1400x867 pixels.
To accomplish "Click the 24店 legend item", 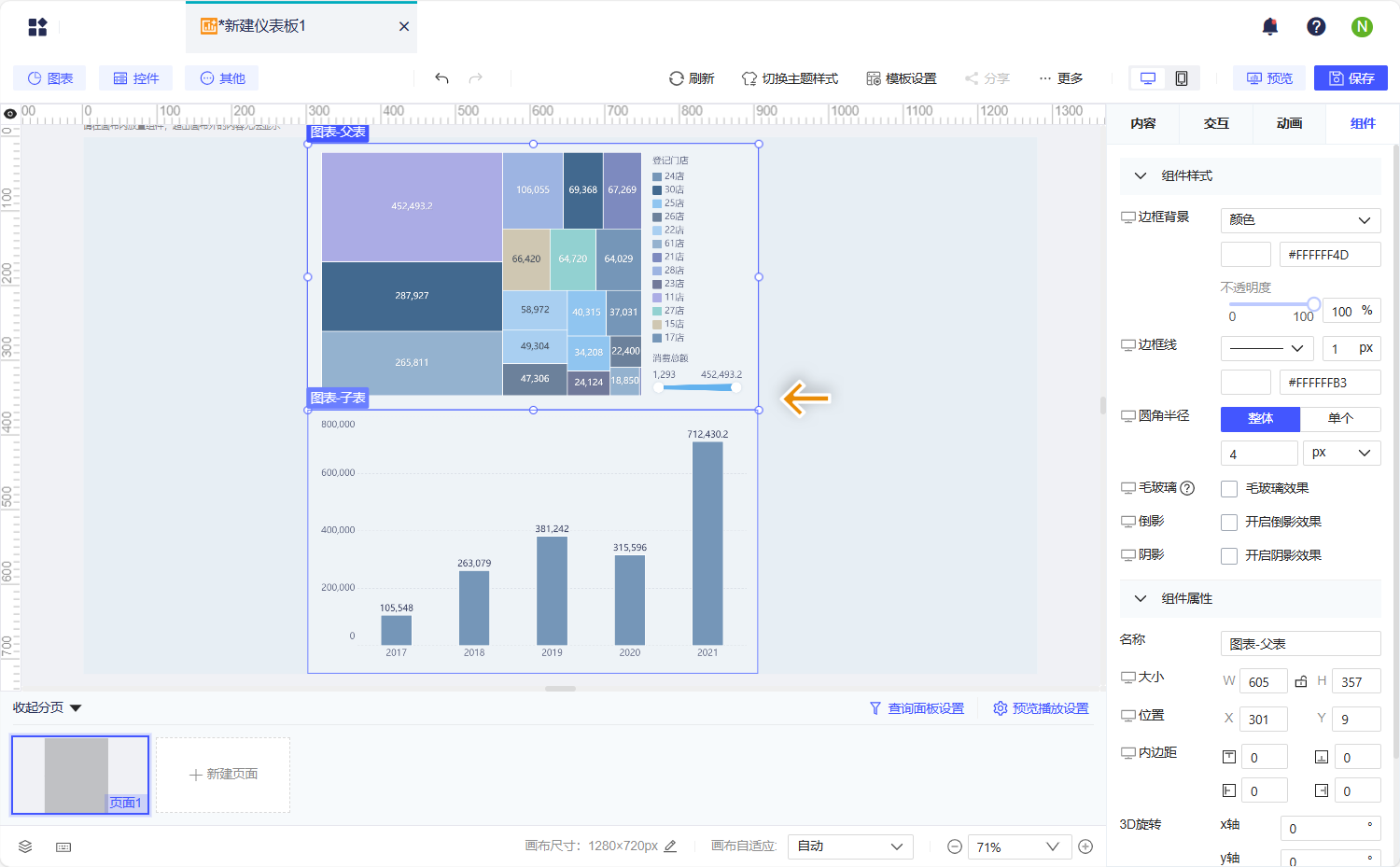I will (x=668, y=176).
